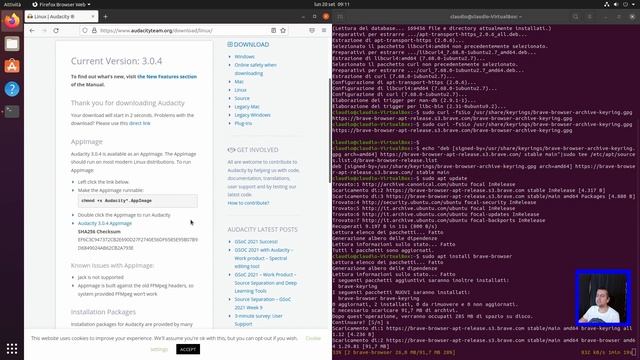Image resolution: width=640 pixels, height=360 pixels.
Task: Open 3-minute survey: User Support post
Action: click(x=258, y=320)
